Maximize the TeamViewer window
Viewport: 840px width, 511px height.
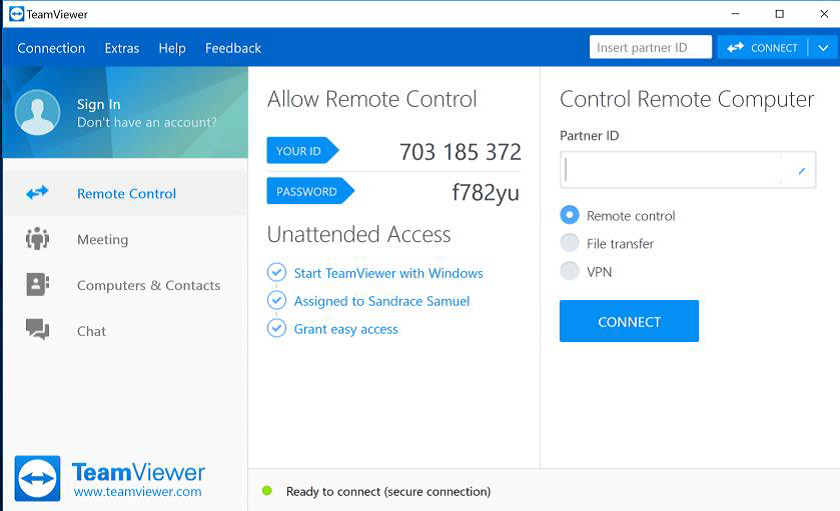click(779, 13)
